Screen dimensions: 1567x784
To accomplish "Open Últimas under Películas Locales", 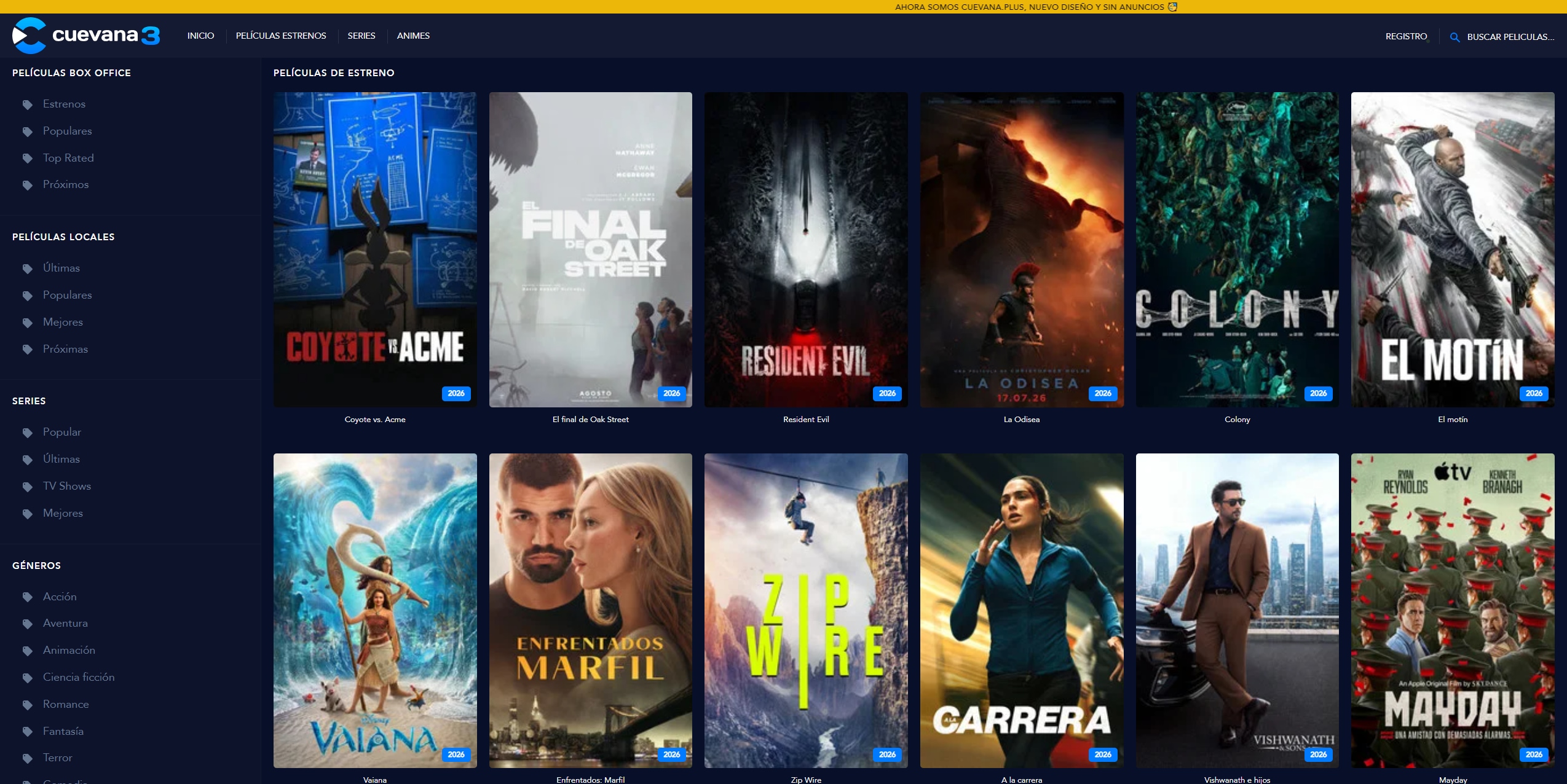I will (x=61, y=268).
